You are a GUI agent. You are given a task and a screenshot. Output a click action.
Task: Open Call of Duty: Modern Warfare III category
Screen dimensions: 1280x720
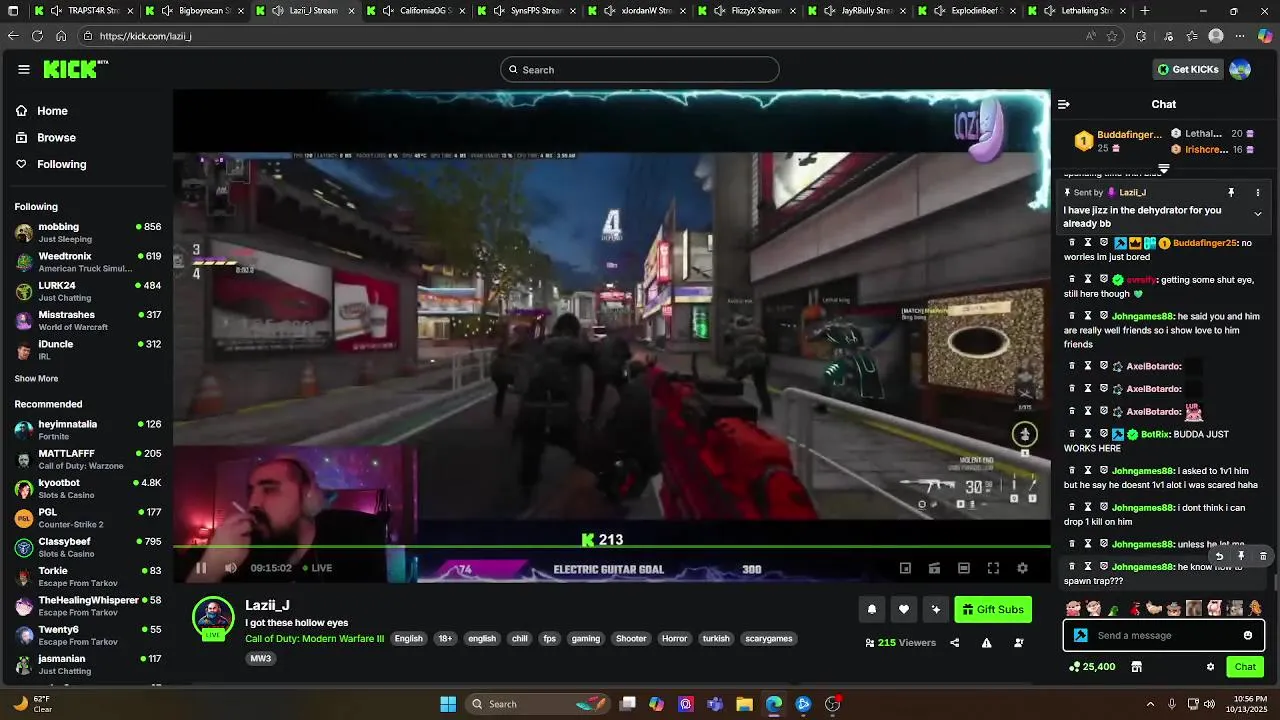pos(315,638)
